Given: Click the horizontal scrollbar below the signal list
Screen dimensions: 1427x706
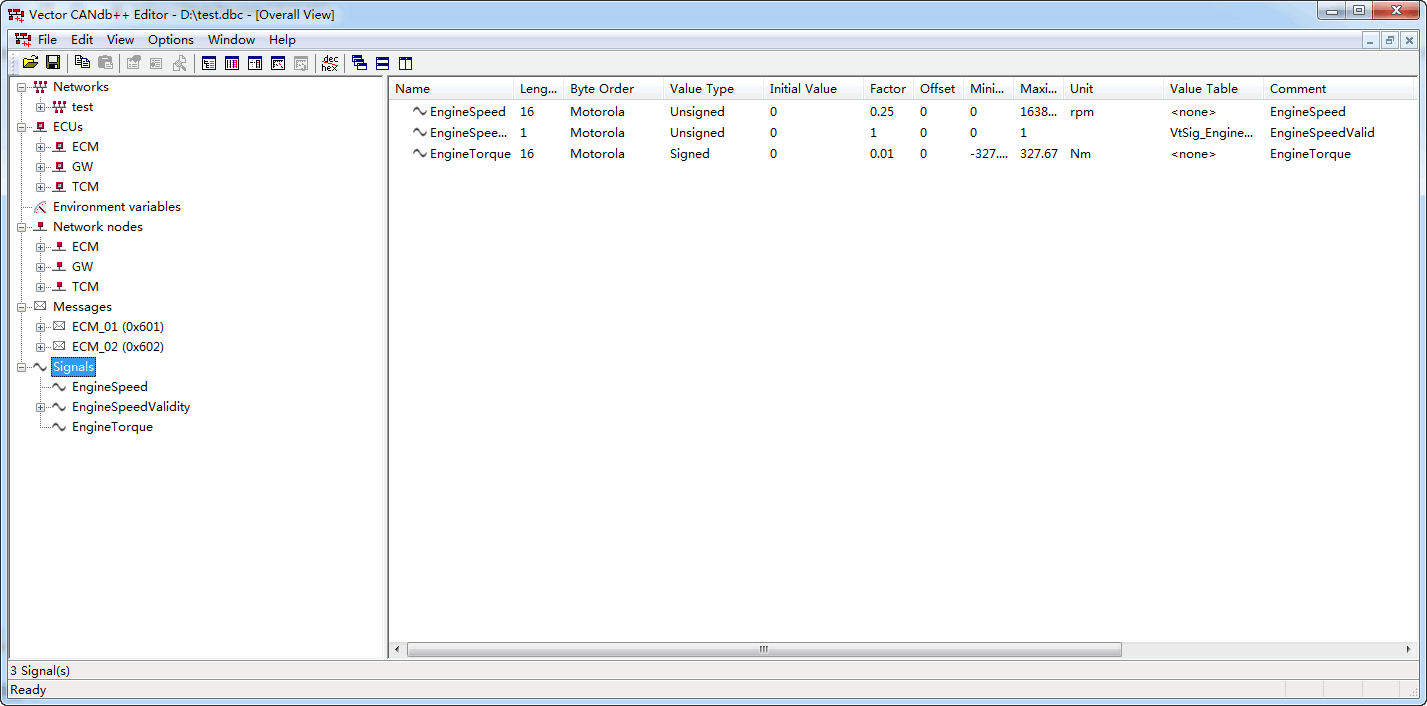Looking at the screenshot, I should tap(763, 649).
